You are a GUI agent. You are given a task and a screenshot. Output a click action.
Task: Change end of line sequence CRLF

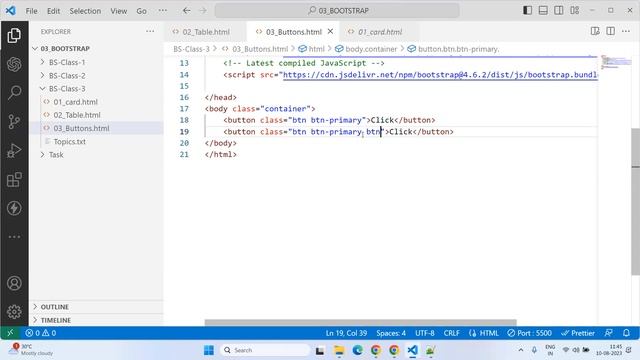click(x=452, y=333)
